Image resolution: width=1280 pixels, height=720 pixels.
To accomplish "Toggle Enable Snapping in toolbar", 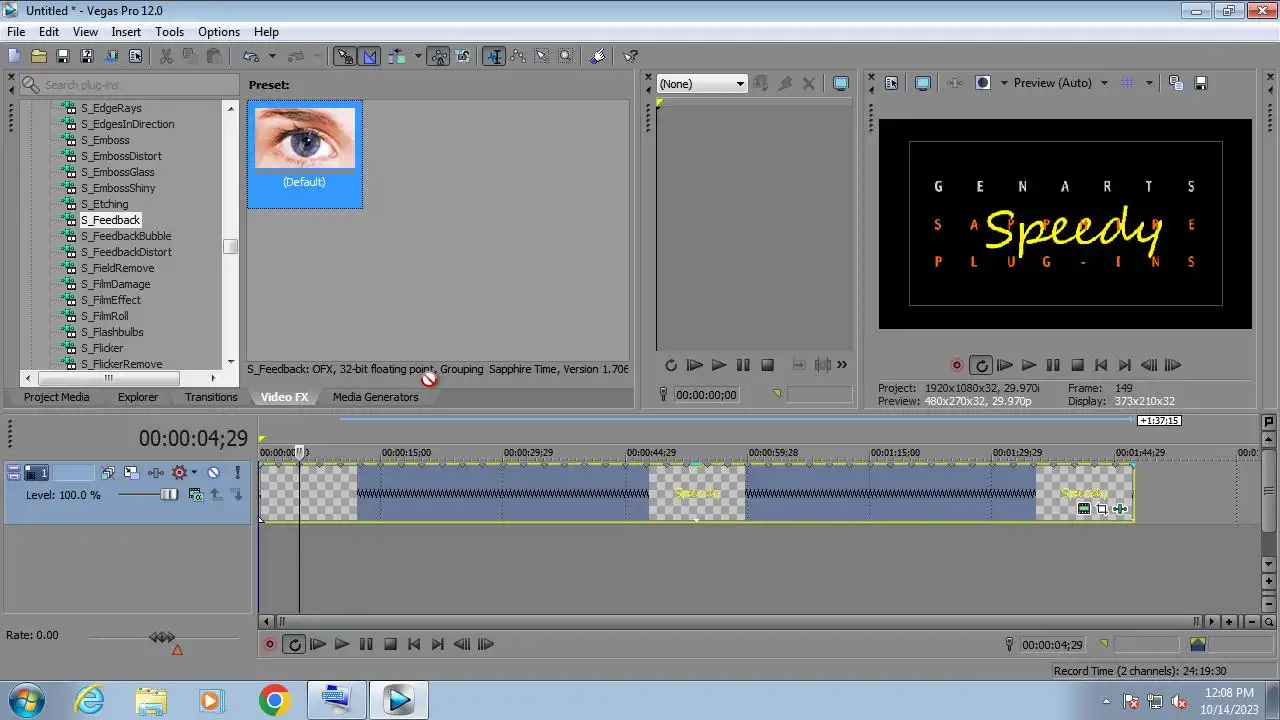I will (345, 57).
